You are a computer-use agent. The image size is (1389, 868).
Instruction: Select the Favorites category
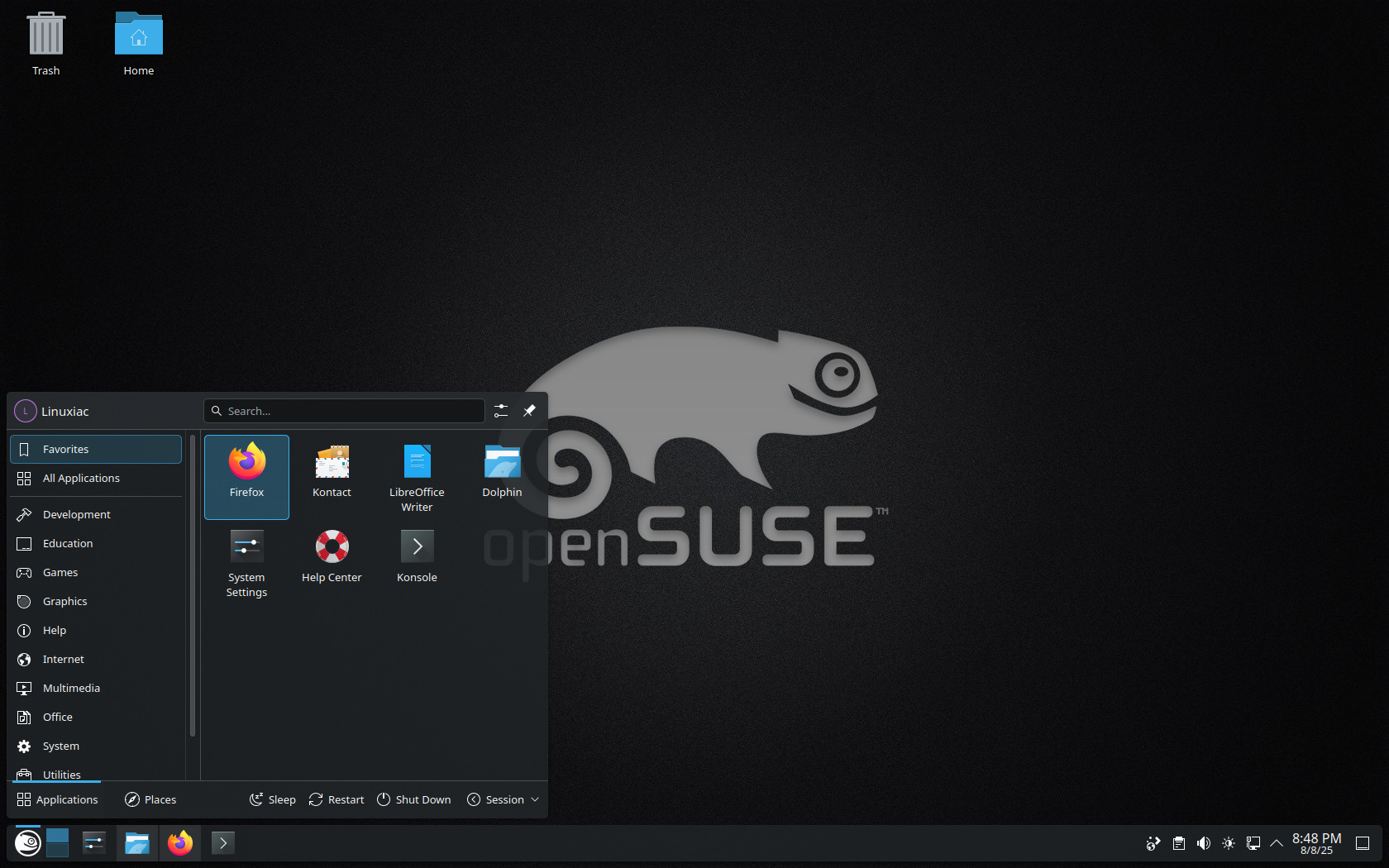(96, 449)
